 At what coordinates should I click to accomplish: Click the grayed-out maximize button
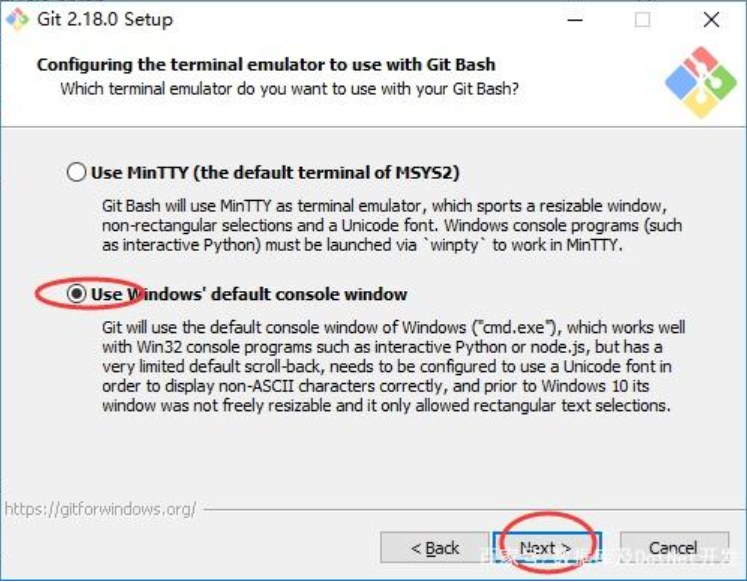point(642,20)
